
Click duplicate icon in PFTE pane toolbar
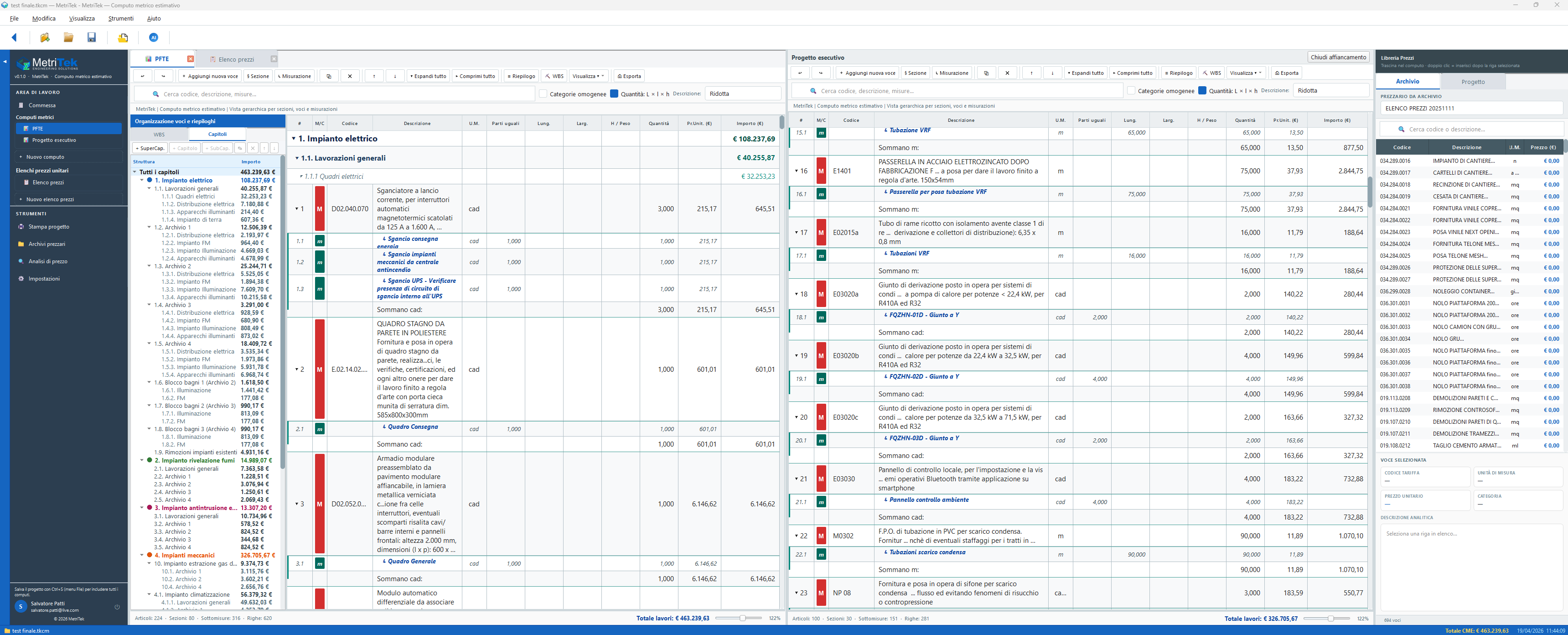click(329, 76)
